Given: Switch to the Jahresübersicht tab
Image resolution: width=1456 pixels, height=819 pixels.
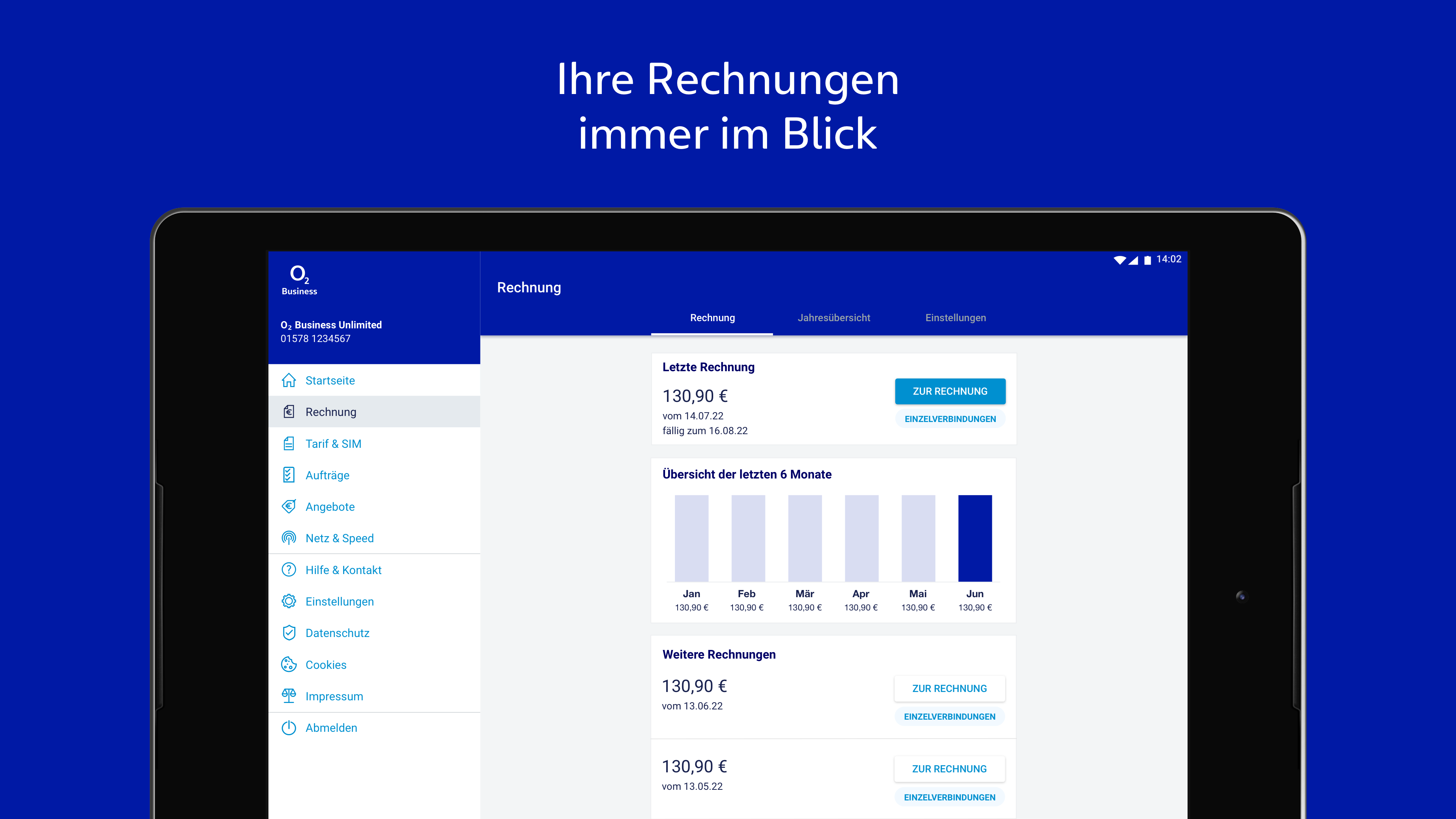Looking at the screenshot, I should (834, 318).
